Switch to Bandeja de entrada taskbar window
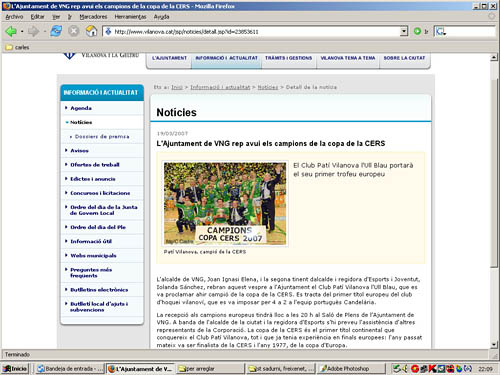The image size is (500, 375). click(70, 369)
